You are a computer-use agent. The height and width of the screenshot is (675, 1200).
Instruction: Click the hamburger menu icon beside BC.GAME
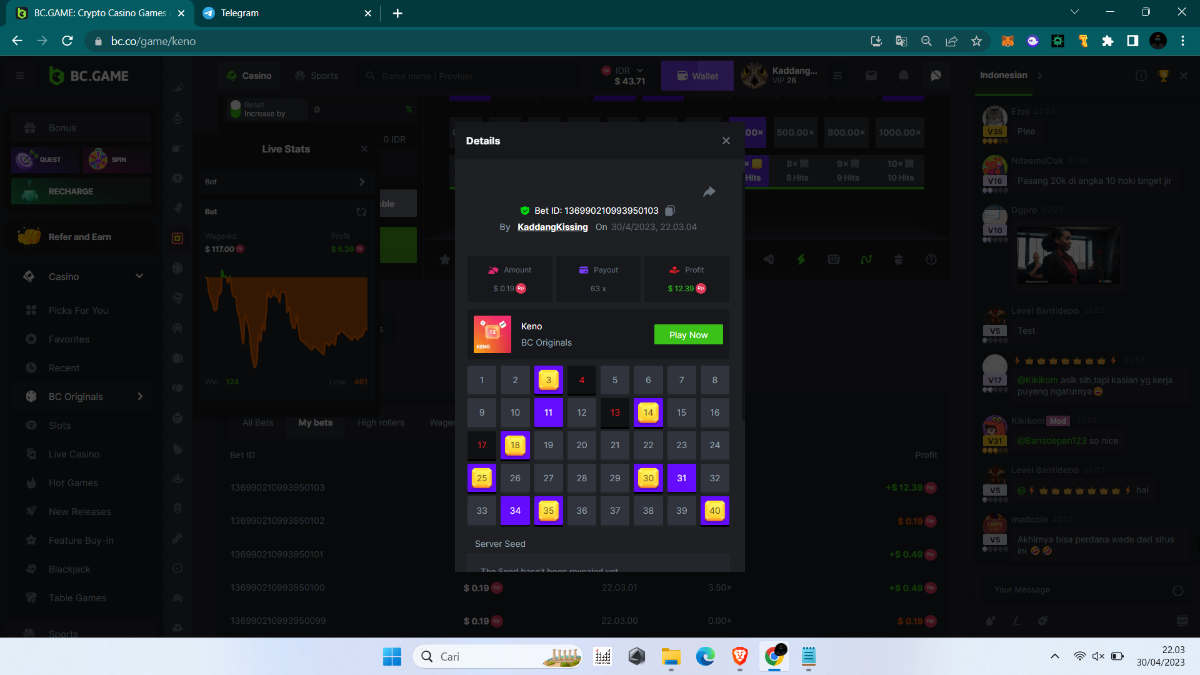click(x=20, y=76)
